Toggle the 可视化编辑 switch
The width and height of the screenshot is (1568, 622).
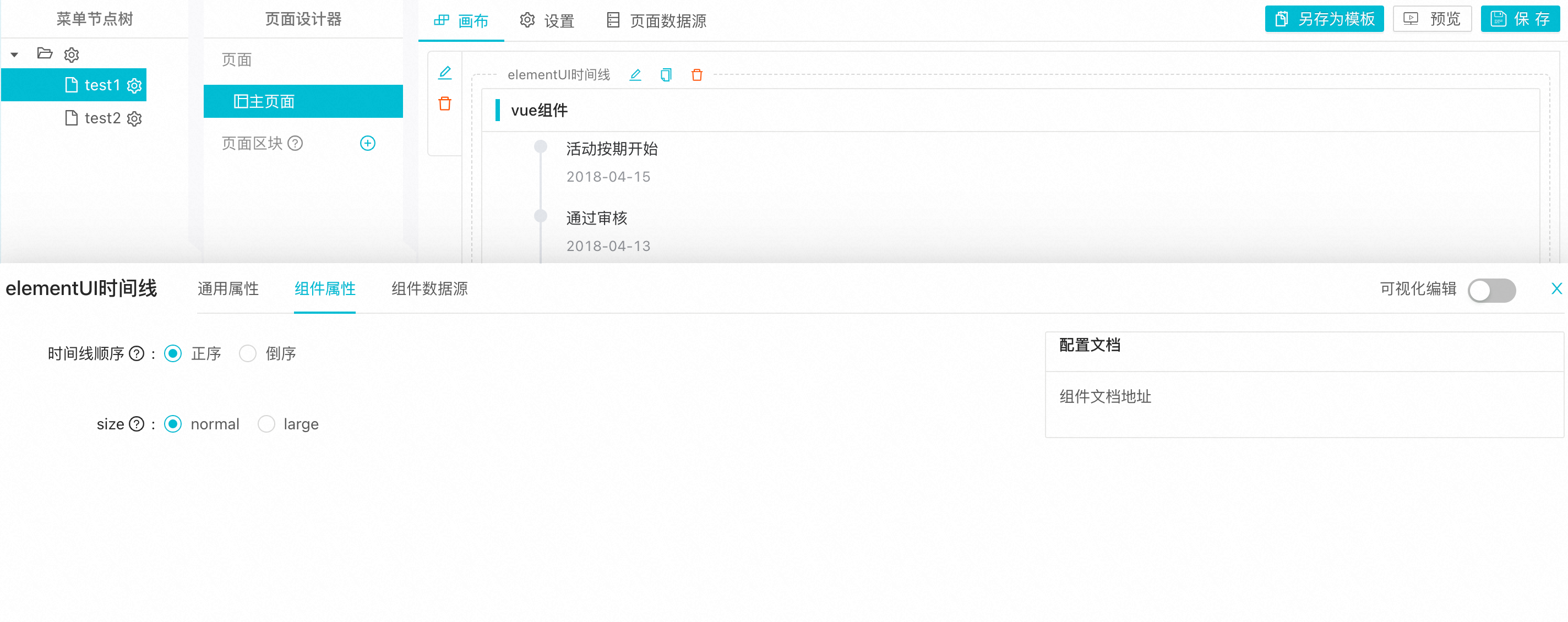[x=1491, y=290]
